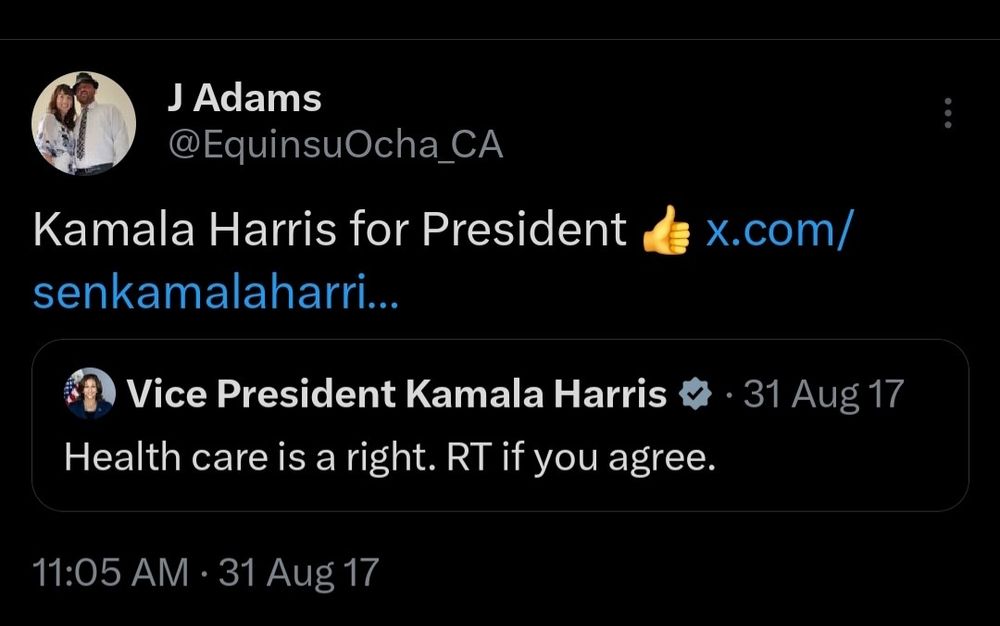Click the thumbs up emoji
The image size is (1000, 626).
pos(666,231)
